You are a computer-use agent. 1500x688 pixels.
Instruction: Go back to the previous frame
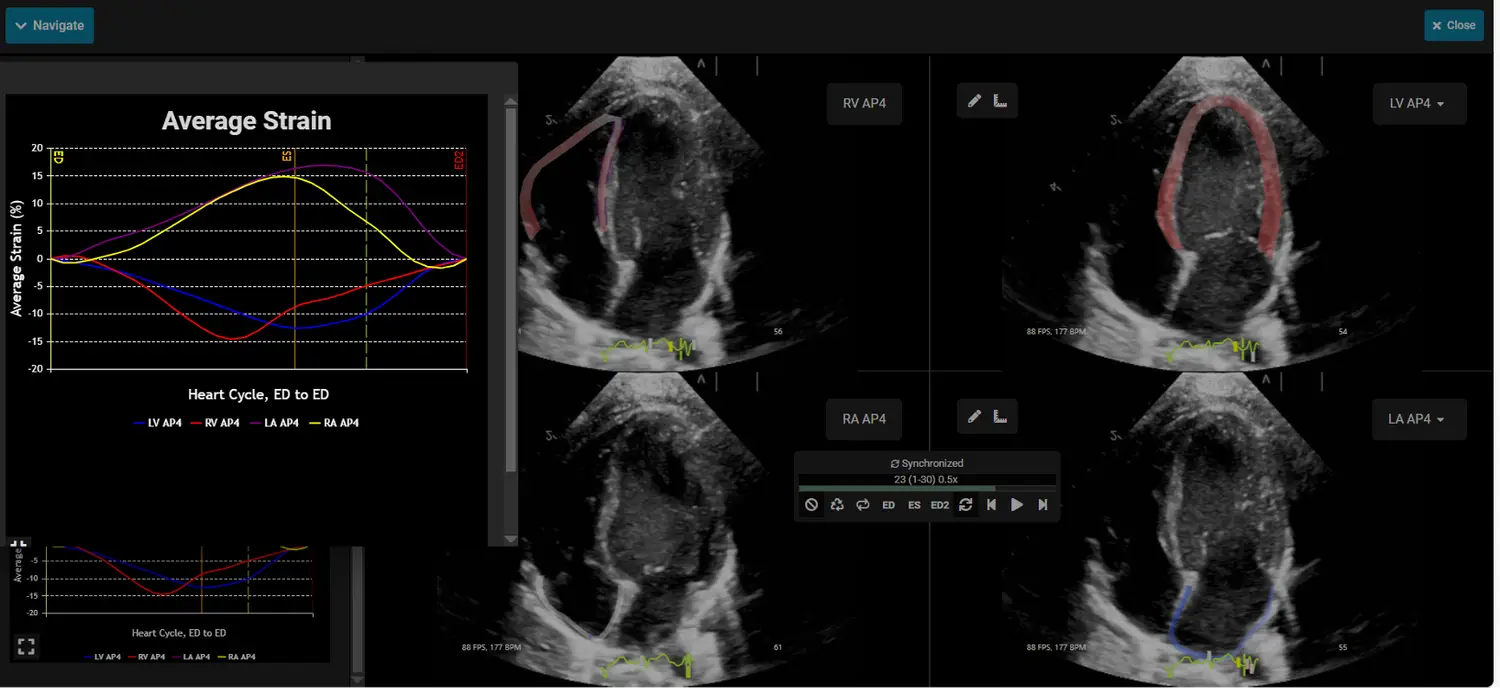pyautogui.click(x=991, y=505)
